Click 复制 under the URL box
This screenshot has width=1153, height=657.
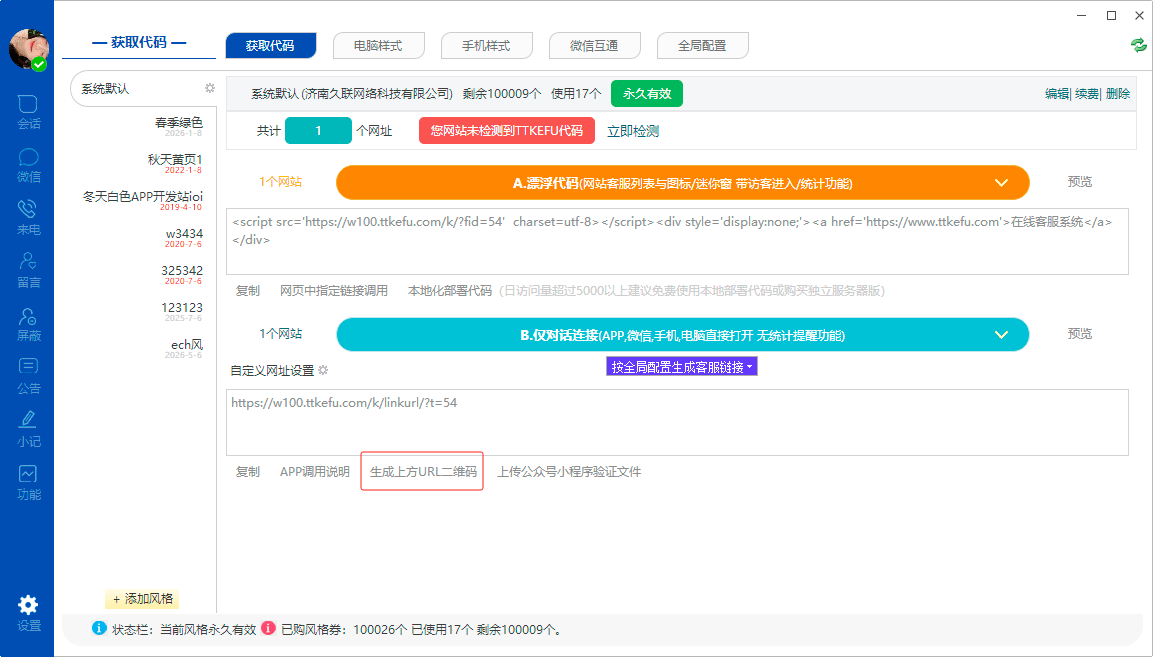click(248, 472)
